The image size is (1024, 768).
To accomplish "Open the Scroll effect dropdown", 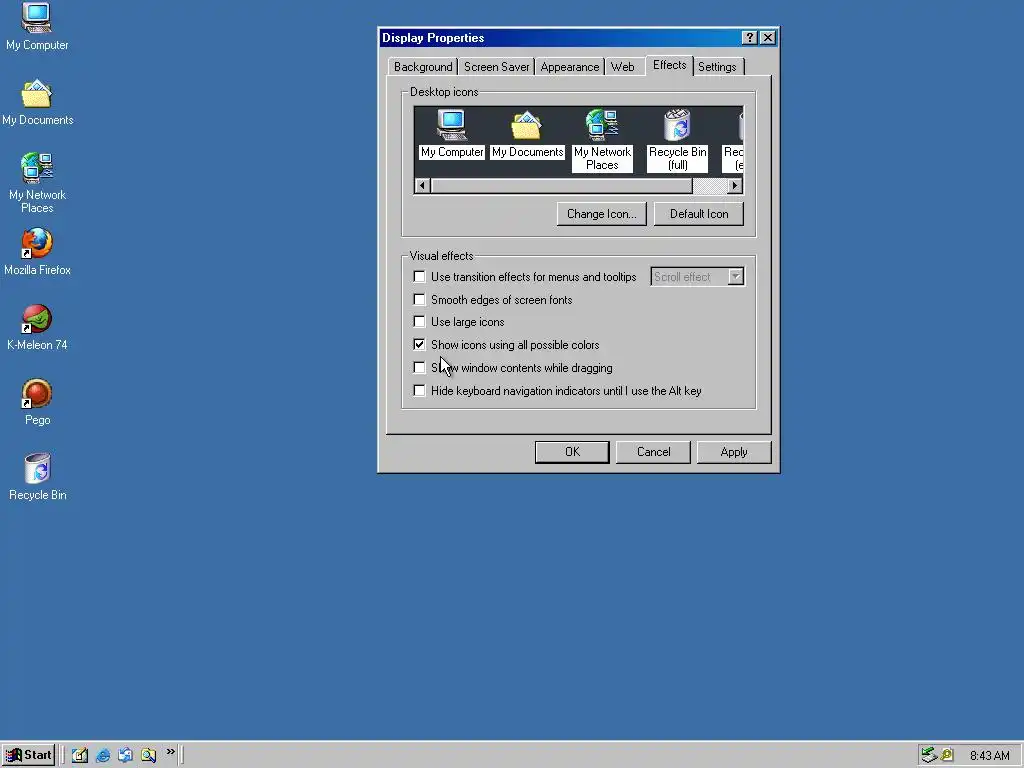I will [x=736, y=277].
